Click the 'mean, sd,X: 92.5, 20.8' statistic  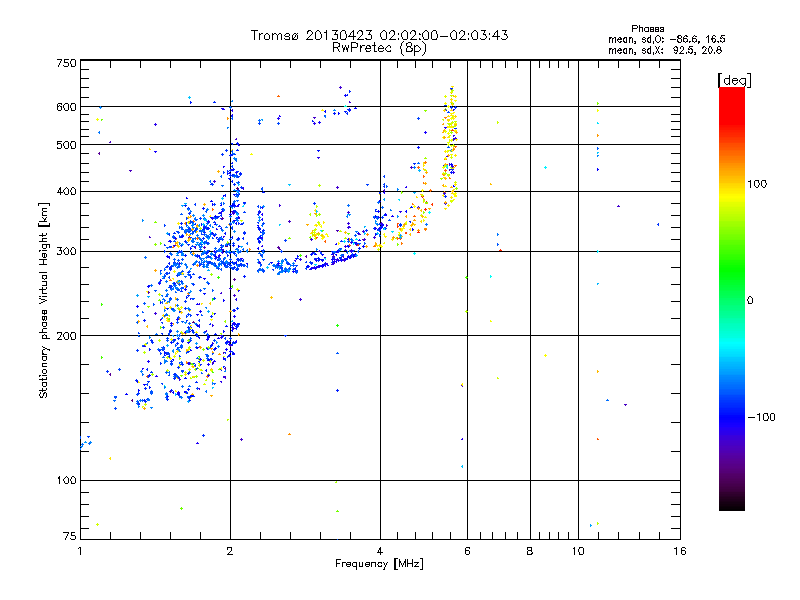click(665, 50)
